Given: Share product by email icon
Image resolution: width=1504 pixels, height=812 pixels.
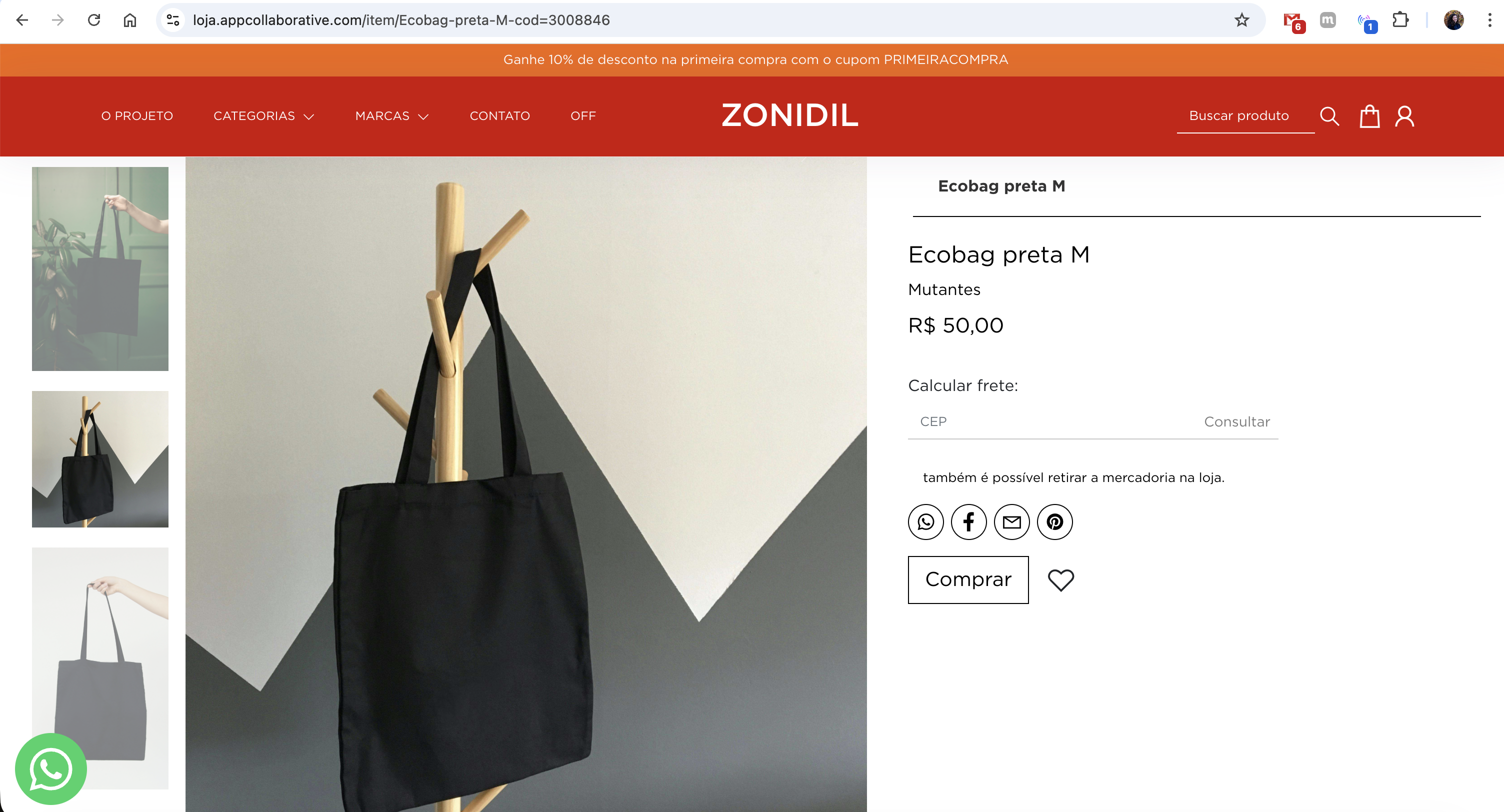Looking at the screenshot, I should click(x=1012, y=522).
